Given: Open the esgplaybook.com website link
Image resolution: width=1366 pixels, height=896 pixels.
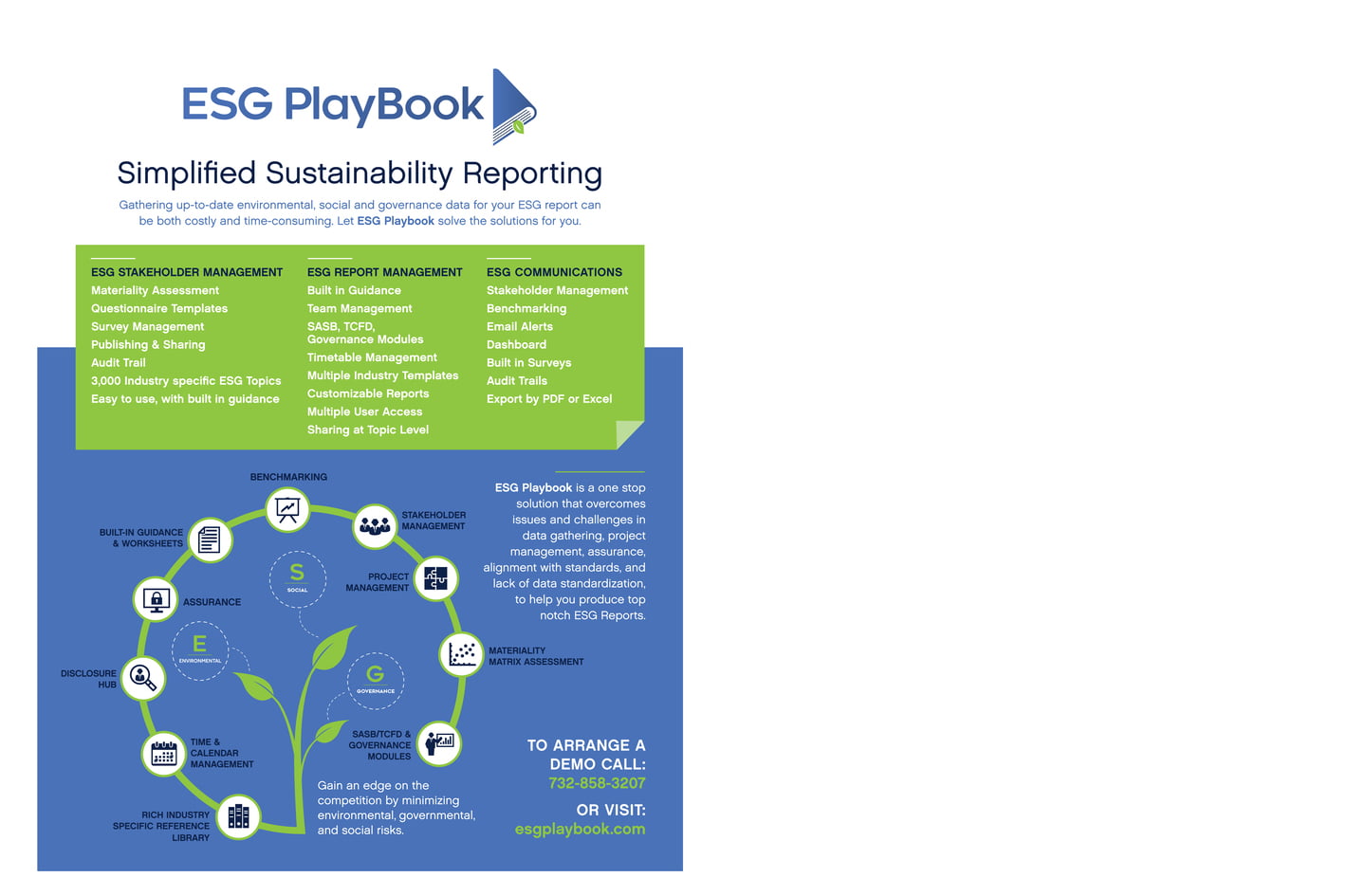Looking at the screenshot, I should click(x=580, y=829).
